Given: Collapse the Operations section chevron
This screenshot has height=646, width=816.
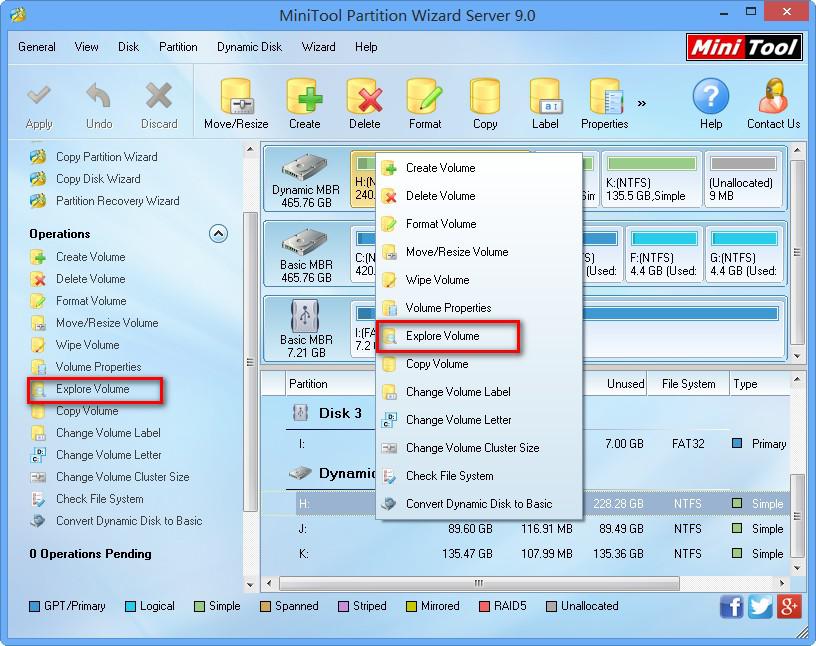Looking at the screenshot, I should pyautogui.click(x=219, y=233).
